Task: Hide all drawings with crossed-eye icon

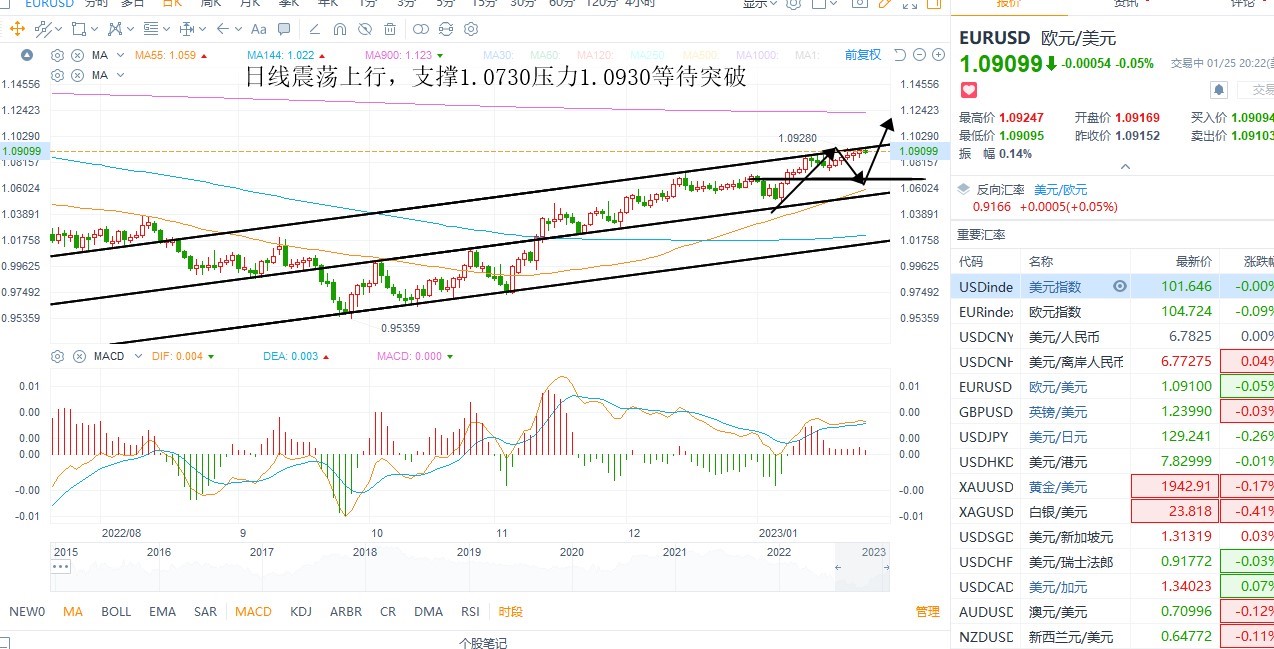Action: click(x=365, y=29)
